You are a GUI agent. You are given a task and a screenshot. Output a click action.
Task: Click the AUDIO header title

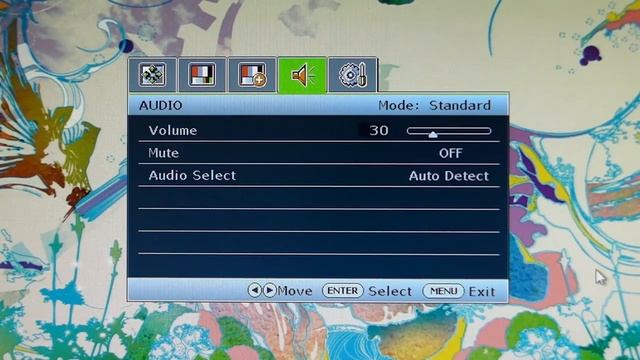click(x=161, y=105)
